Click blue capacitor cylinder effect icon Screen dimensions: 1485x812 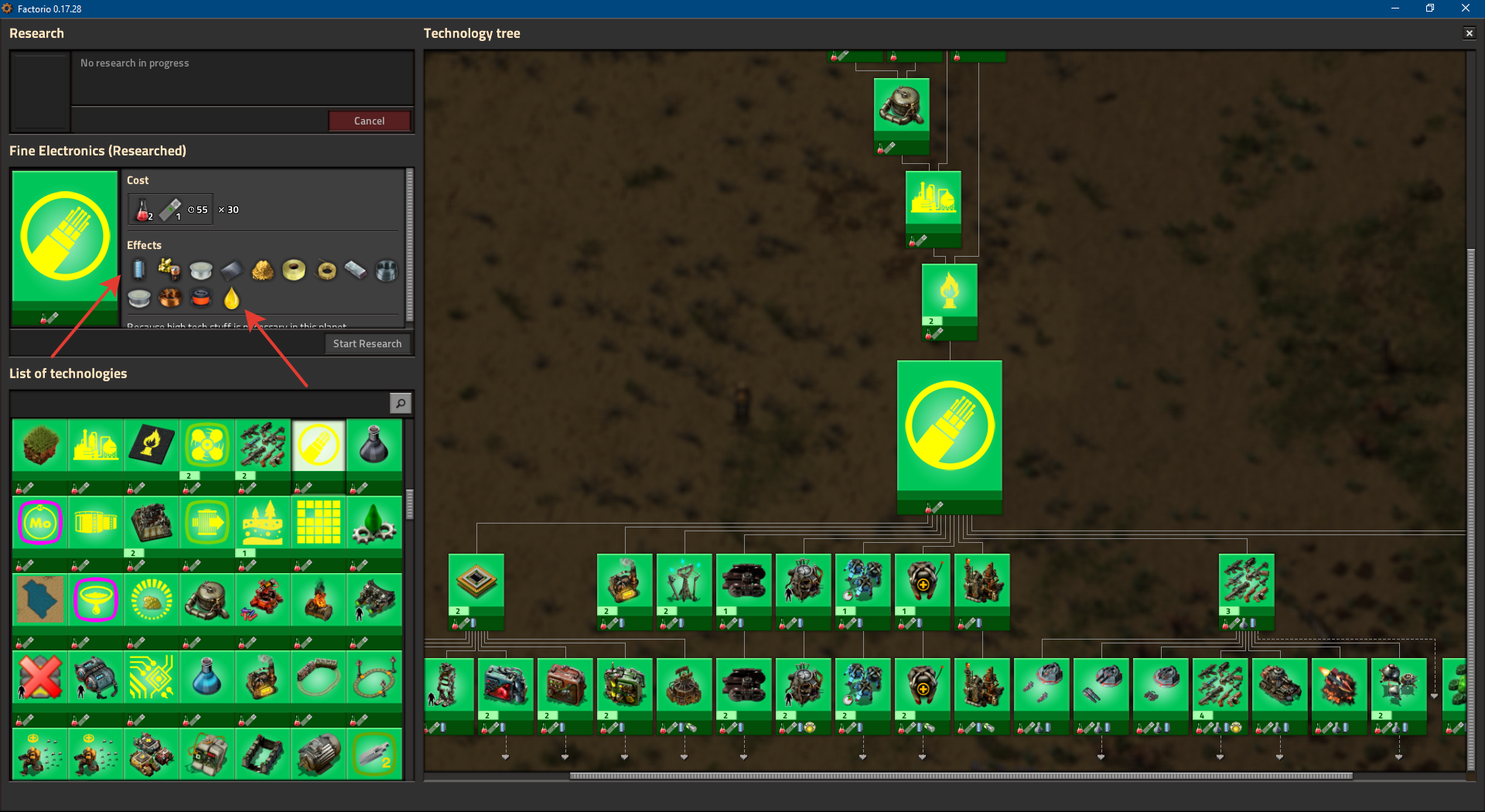pos(139,270)
